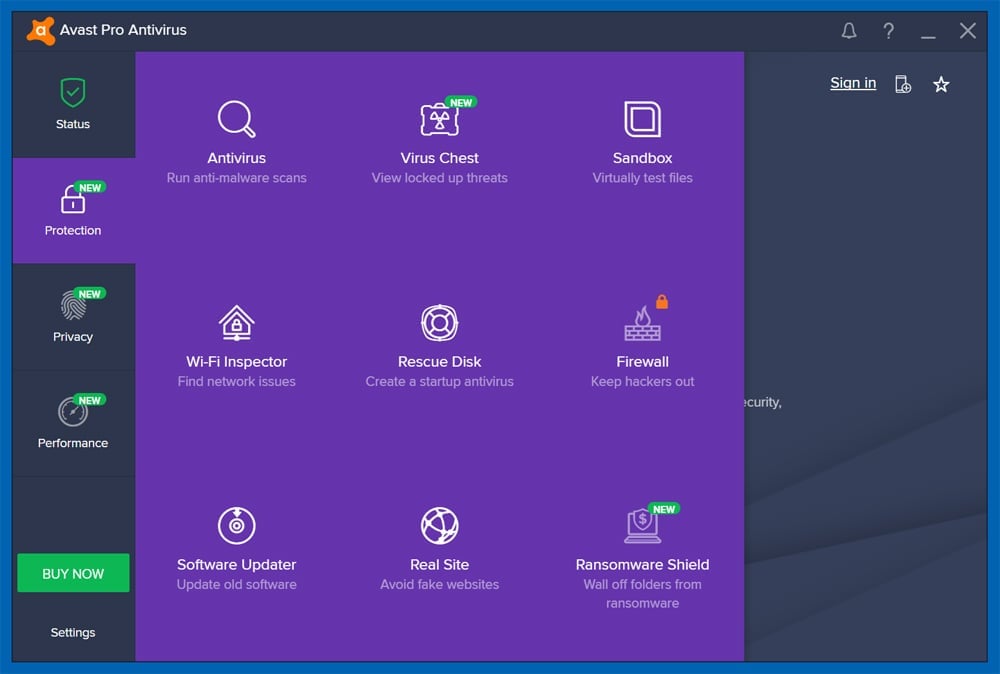Click the Sign in link

pos(853,83)
